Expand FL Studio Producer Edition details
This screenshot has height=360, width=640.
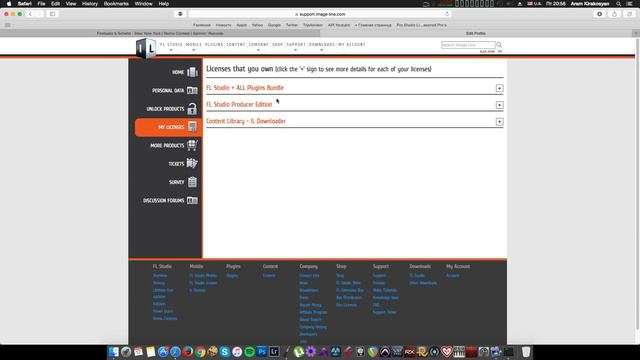click(x=499, y=105)
